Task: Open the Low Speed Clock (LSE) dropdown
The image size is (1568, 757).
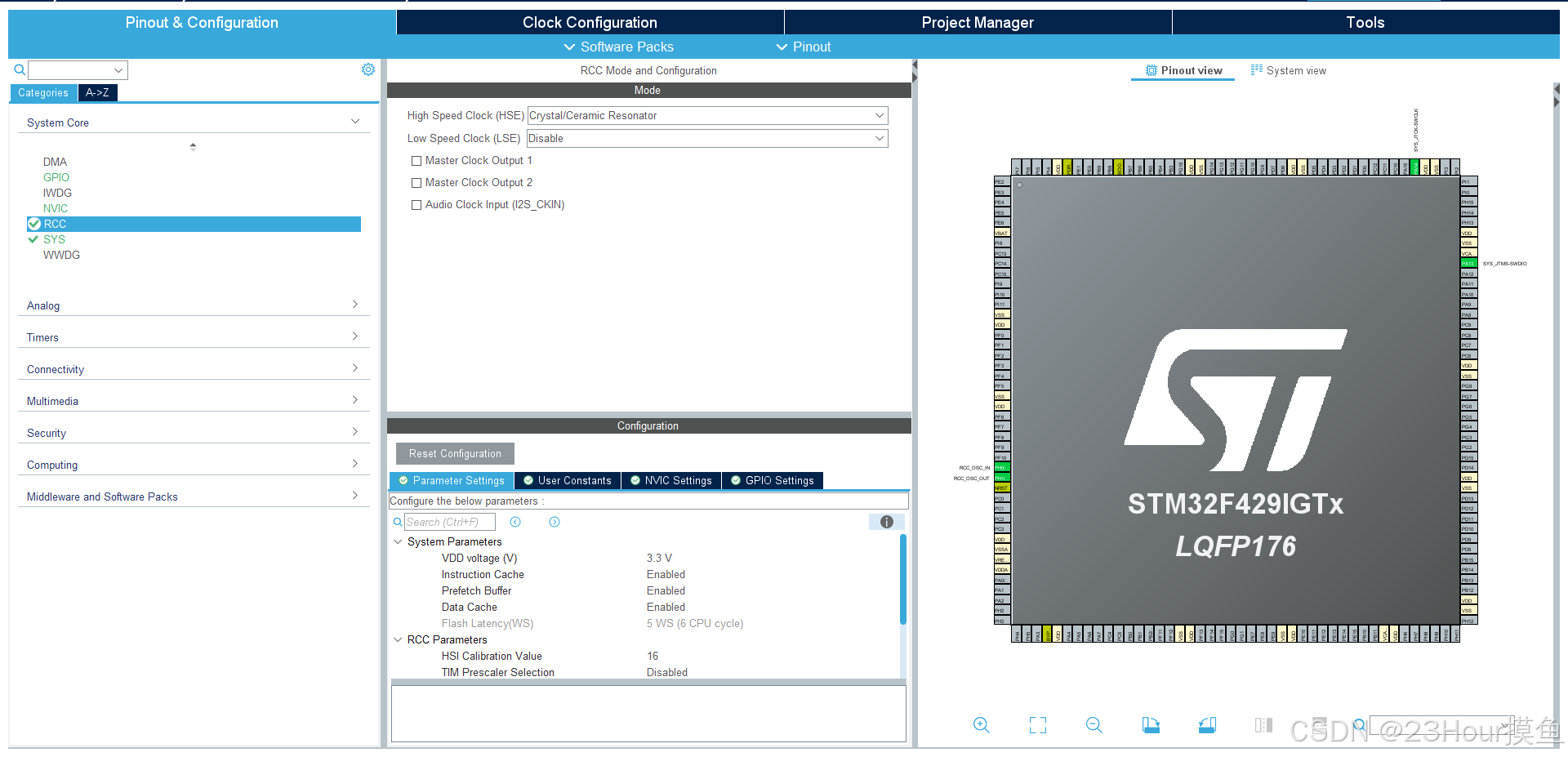Action: 879,138
